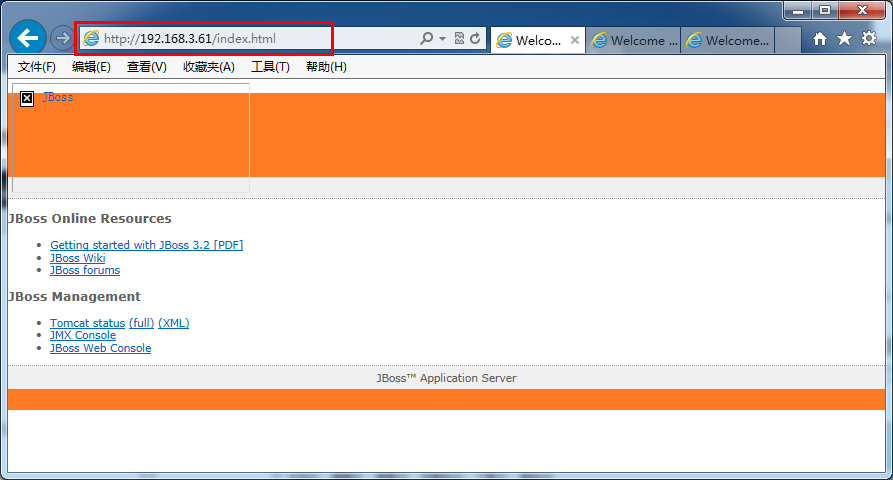This screenshot has height=480, width=893.
Task: Open the 文件(F) menu
Action: [36, 67]
